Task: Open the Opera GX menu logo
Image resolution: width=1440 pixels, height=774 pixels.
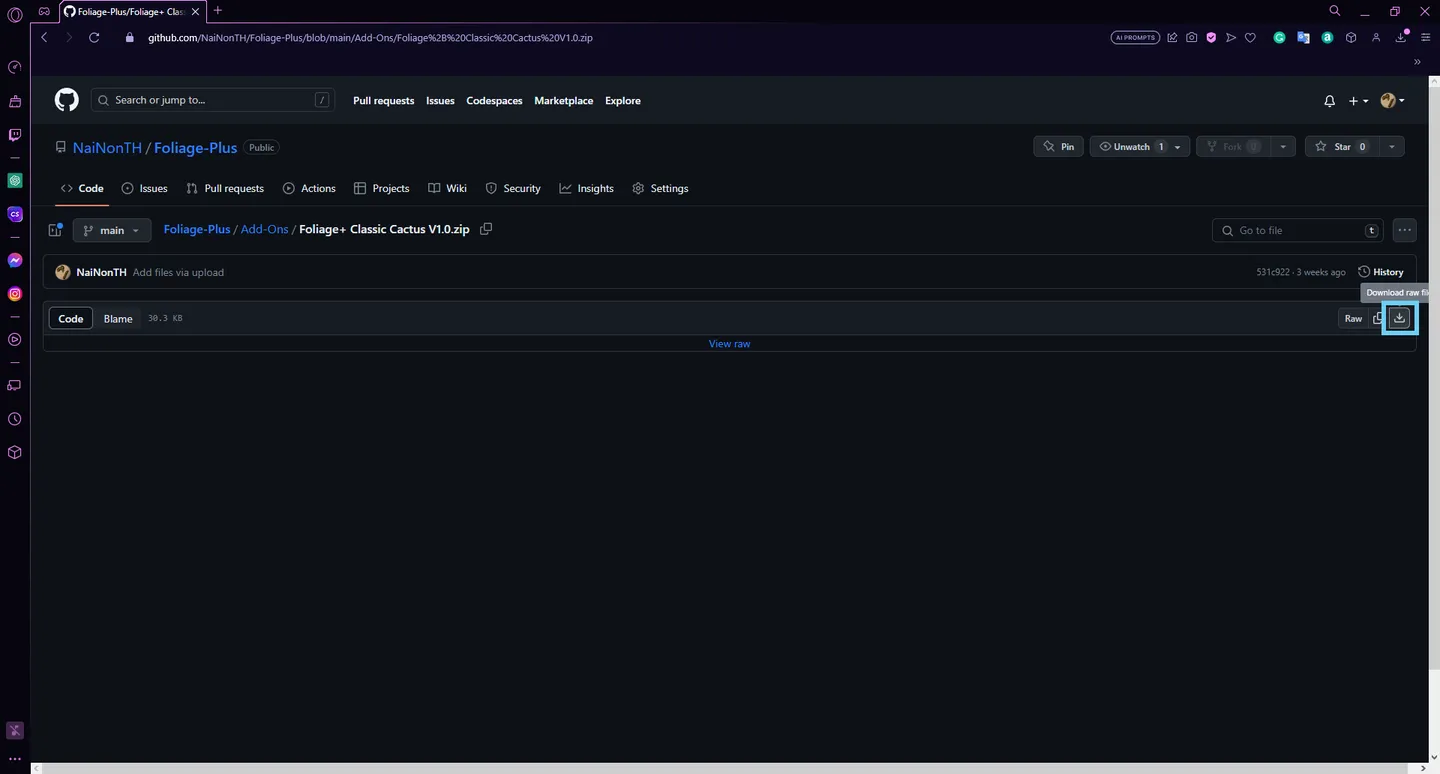Action: point(15,16)
